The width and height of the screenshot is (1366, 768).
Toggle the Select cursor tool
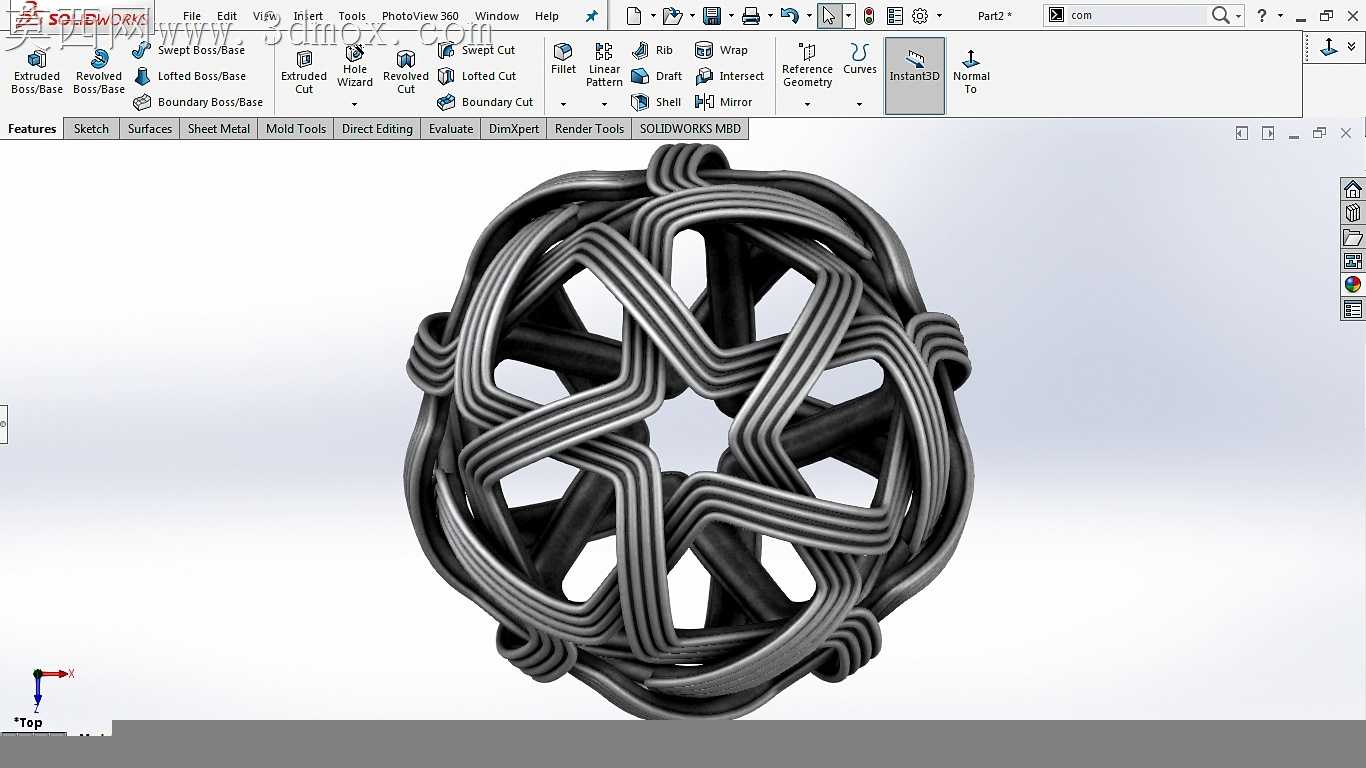click(x=830, y=16)
